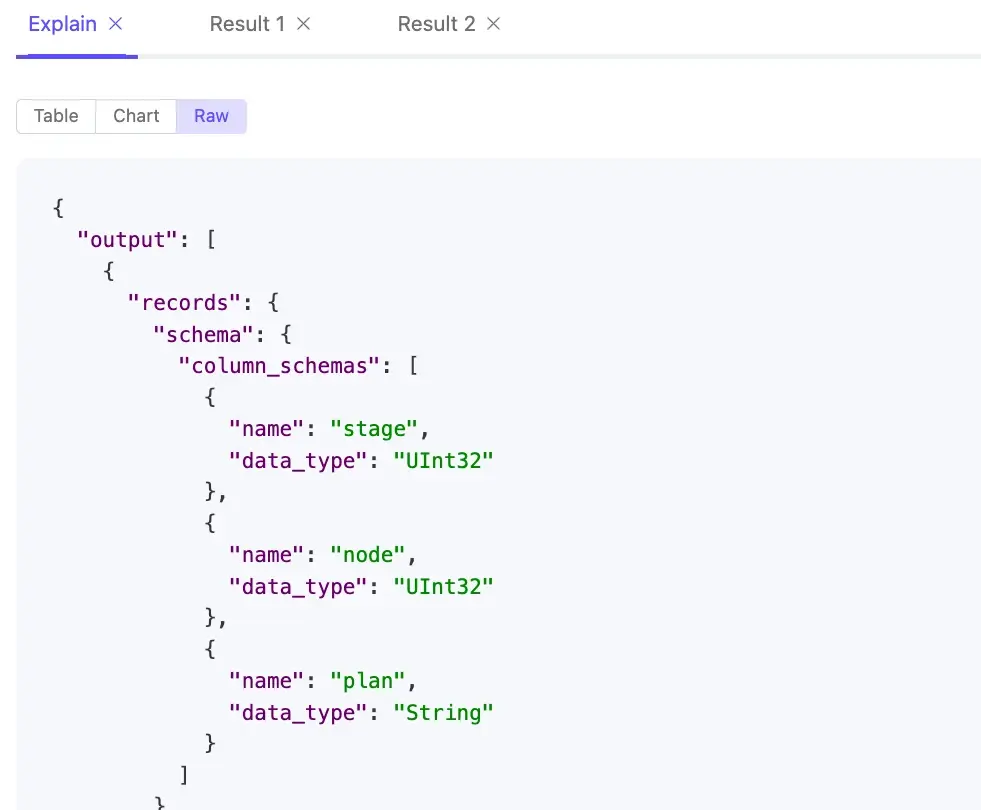The width and height of the screenshot is (981, 810).
Task: Click the "plan" string value
Action: pos(367,681)
